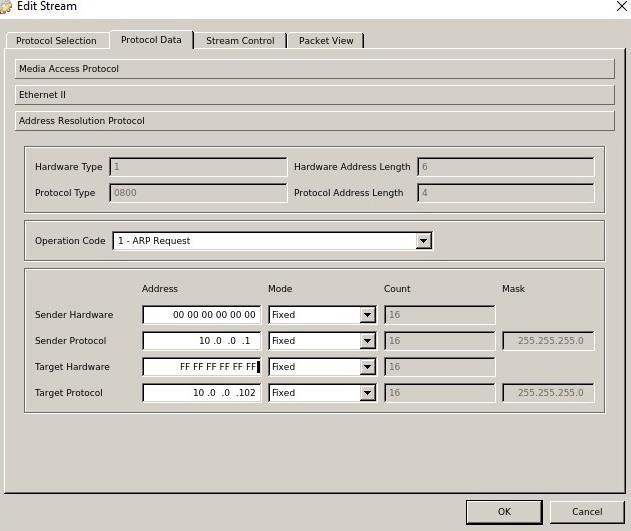Click the Address column header
Image resolution: width=631 pixels, height=531 pixels.
[160, 289]
